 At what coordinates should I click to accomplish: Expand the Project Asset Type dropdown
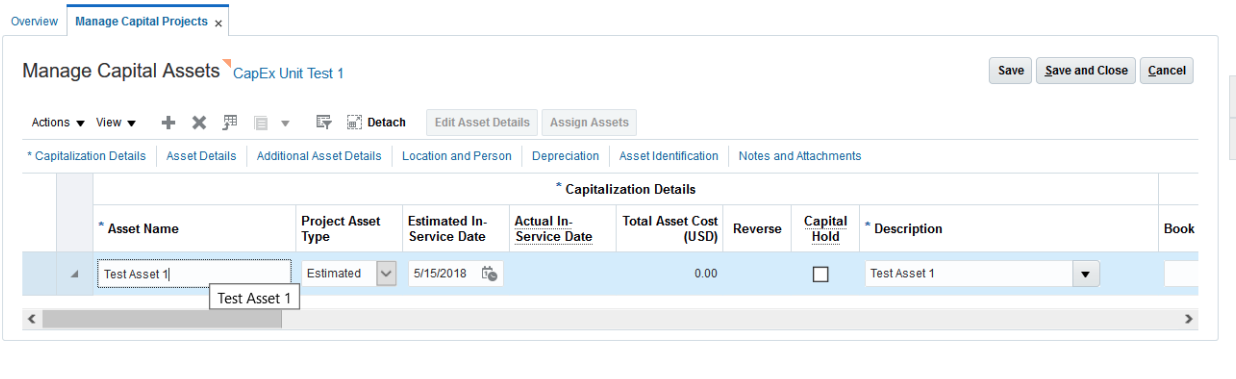(386, 273)
